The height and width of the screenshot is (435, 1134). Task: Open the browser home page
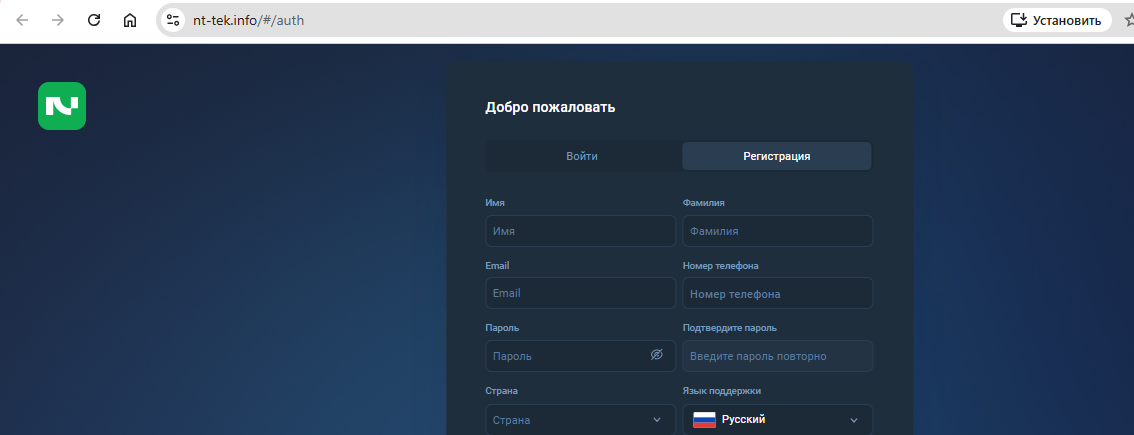coord(129,20)
